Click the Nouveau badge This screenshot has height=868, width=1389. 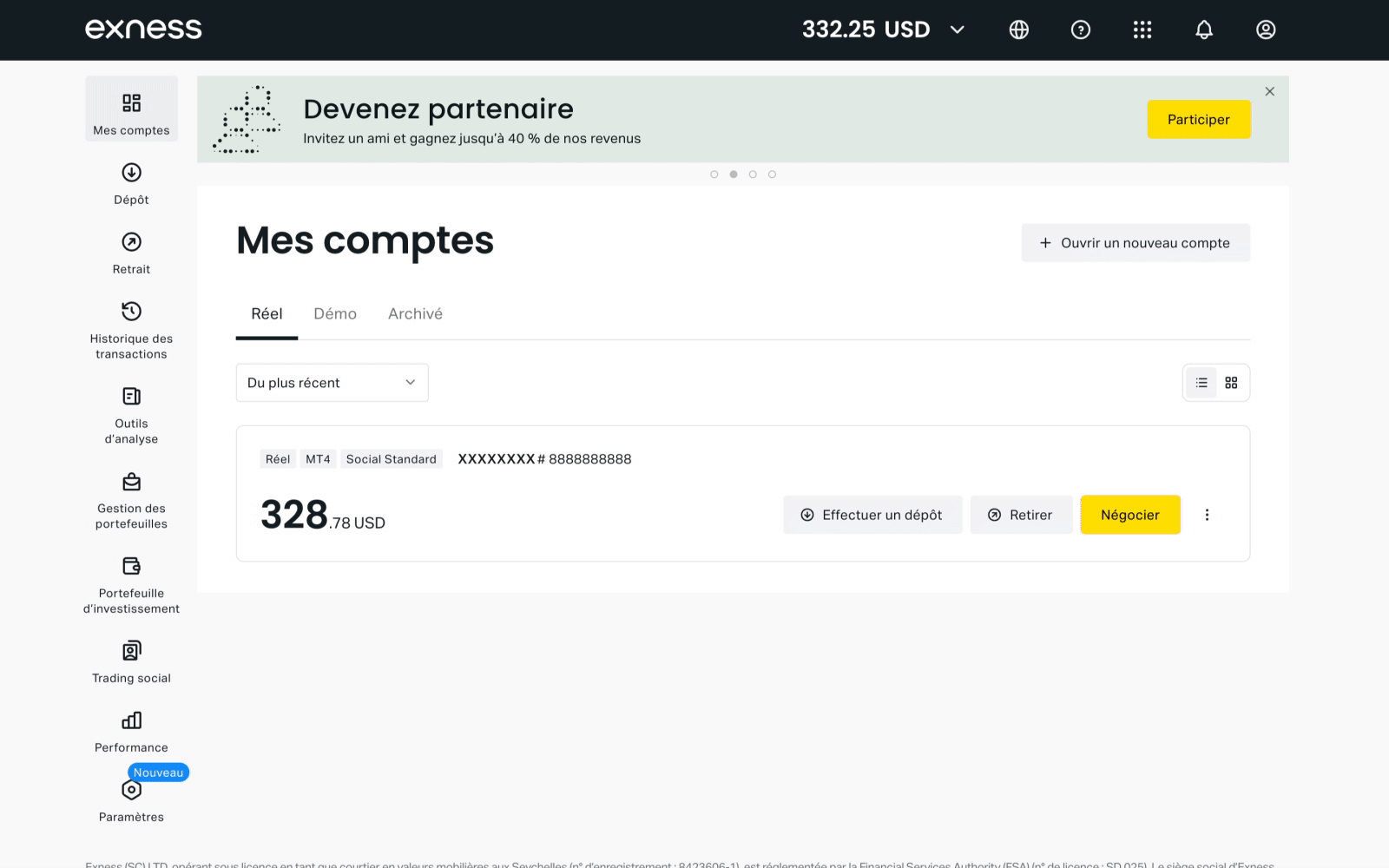(158, 773)
